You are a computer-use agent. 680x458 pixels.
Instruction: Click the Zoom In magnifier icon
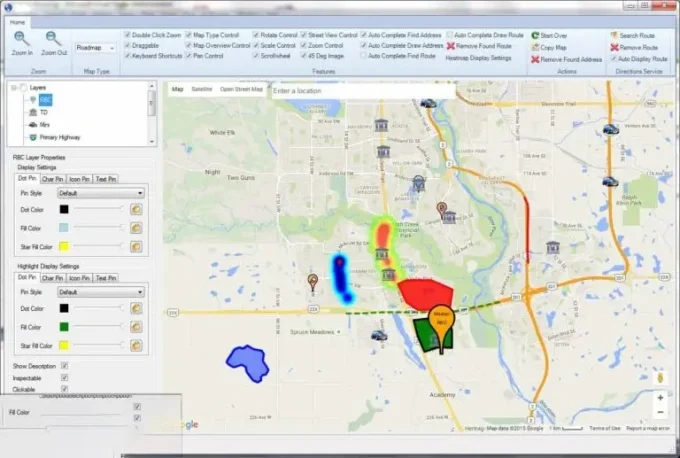[21, 38]
